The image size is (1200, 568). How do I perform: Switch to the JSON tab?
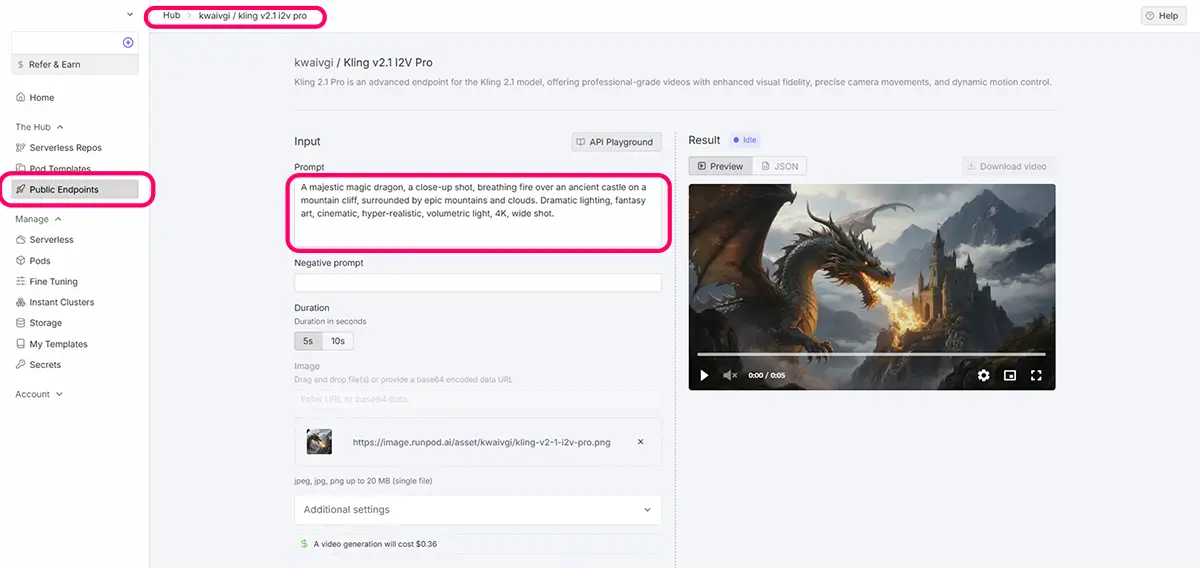780,166
